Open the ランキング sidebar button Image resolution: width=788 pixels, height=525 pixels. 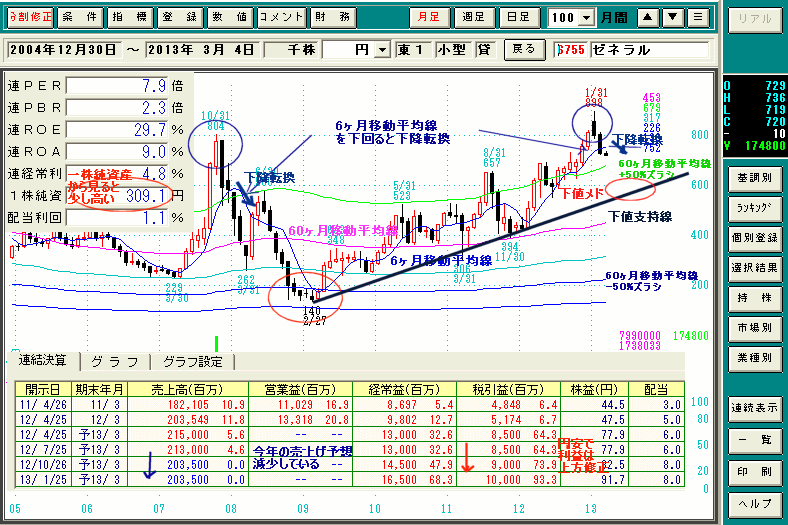[x=755, y=207]
